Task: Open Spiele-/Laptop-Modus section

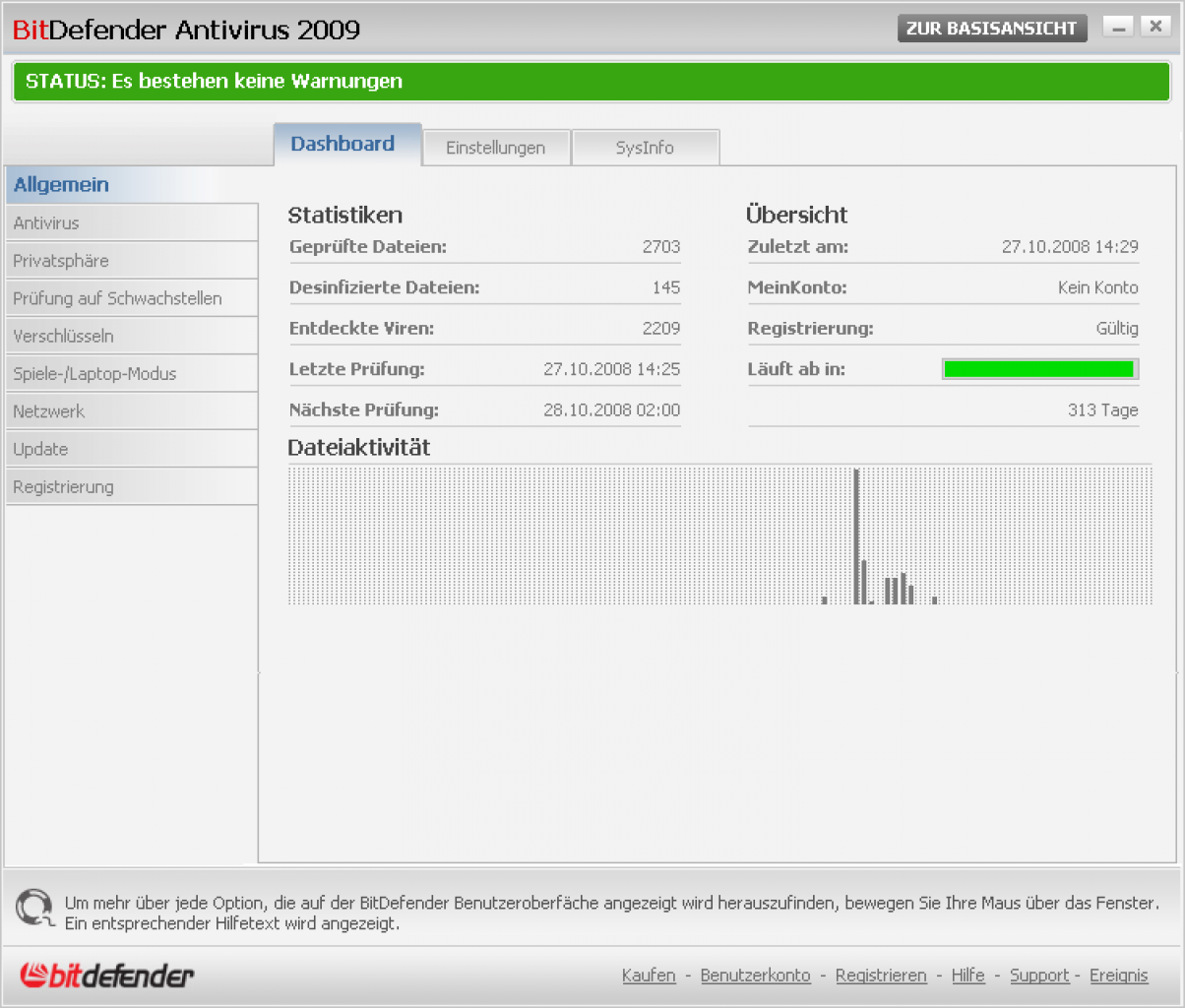Action: [x=131, y=374]
